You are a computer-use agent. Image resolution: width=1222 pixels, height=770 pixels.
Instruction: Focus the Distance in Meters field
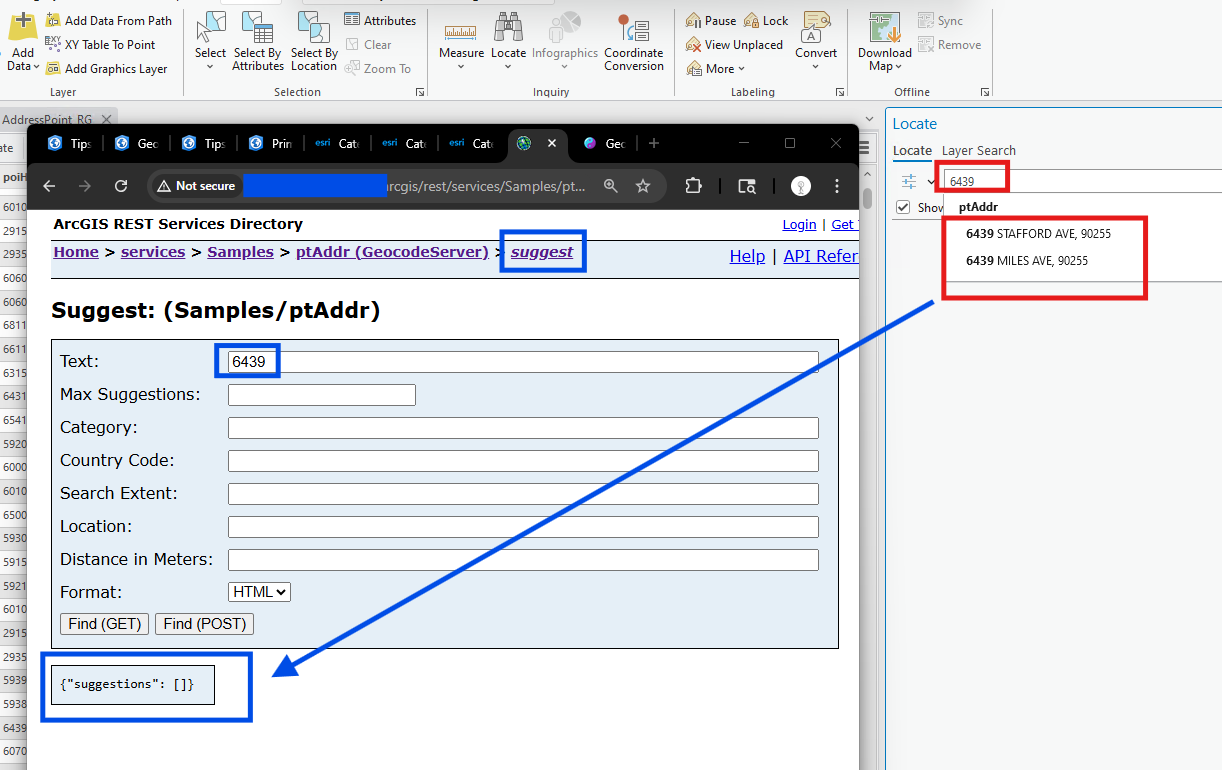point(523,559)
